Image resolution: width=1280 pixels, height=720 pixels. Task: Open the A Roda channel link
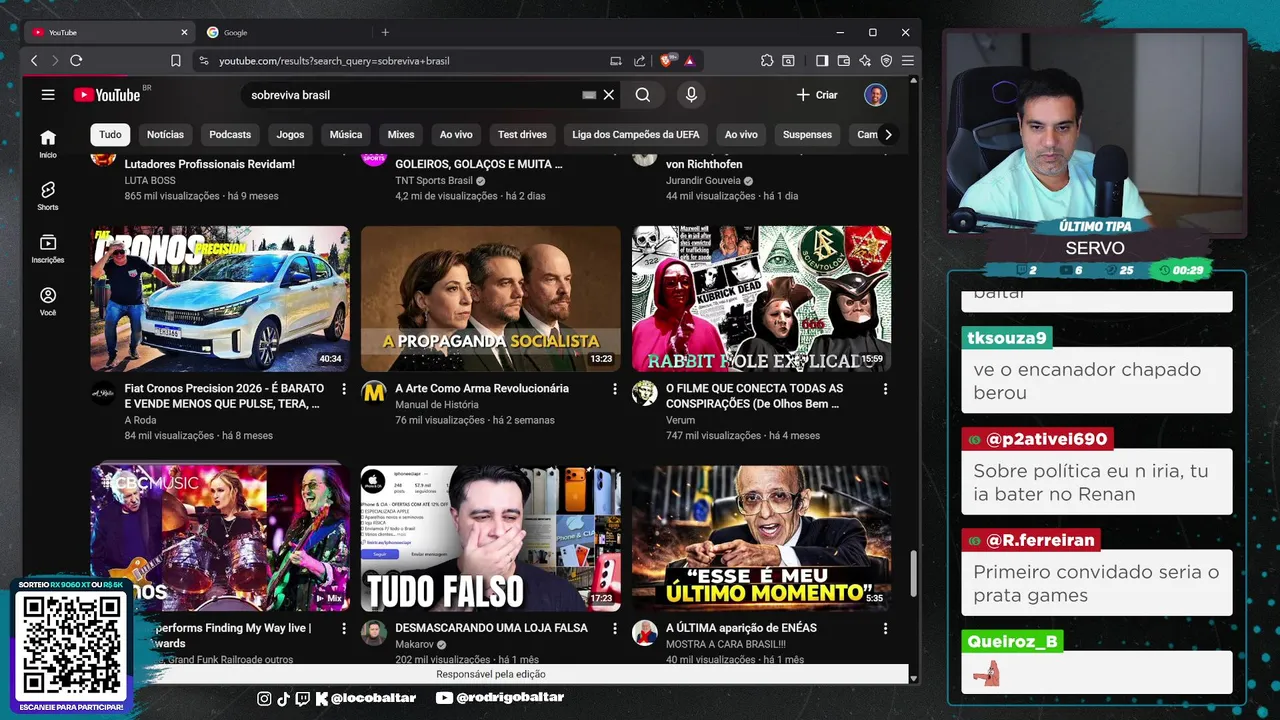coord(140,420)
